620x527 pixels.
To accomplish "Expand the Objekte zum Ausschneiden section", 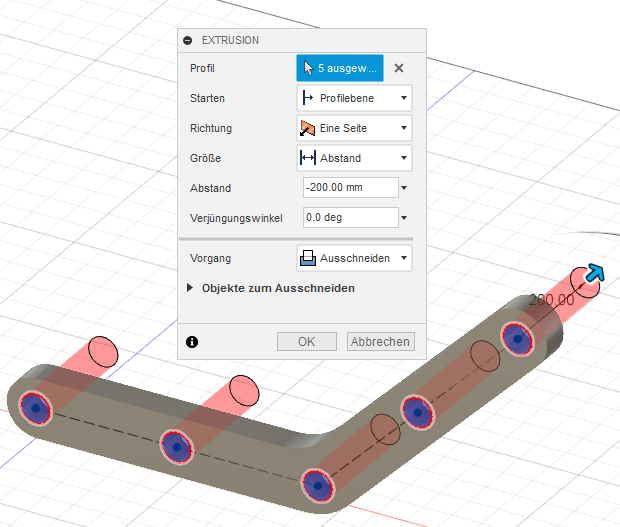I will click(x=190, y=288).
